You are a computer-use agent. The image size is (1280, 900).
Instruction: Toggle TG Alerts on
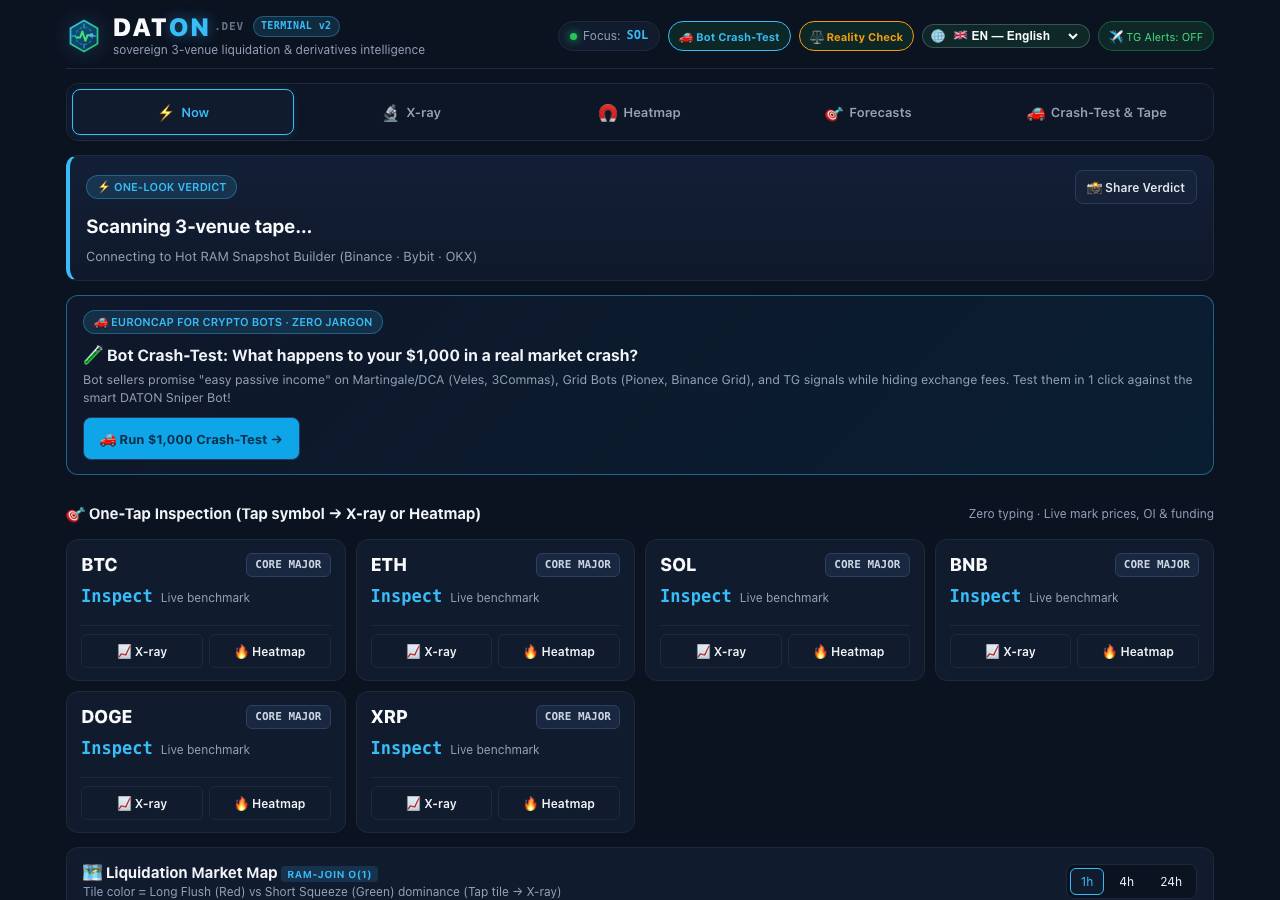(1156, 36)
